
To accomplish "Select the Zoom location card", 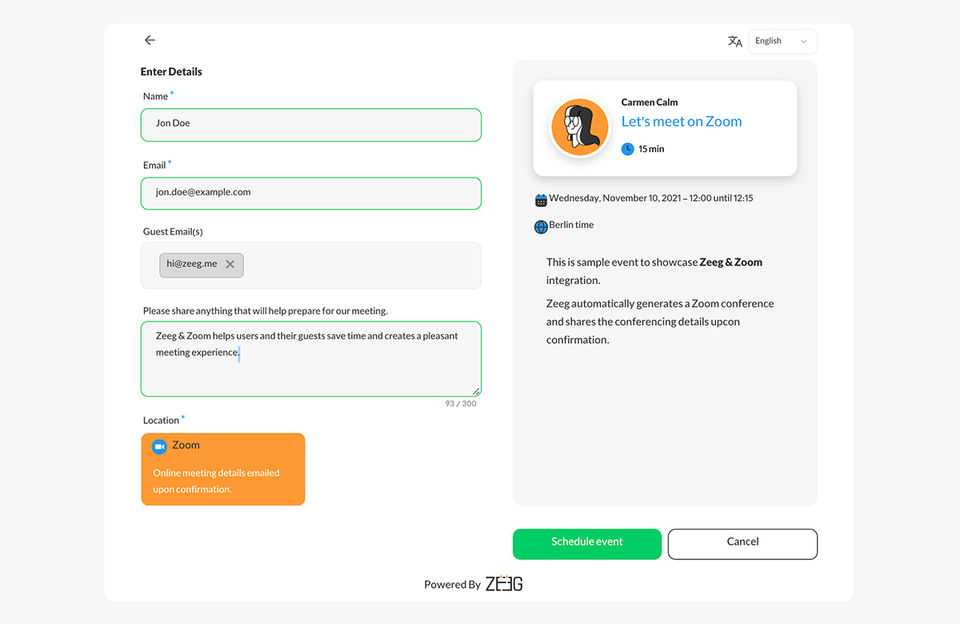I will click(223, 469).
